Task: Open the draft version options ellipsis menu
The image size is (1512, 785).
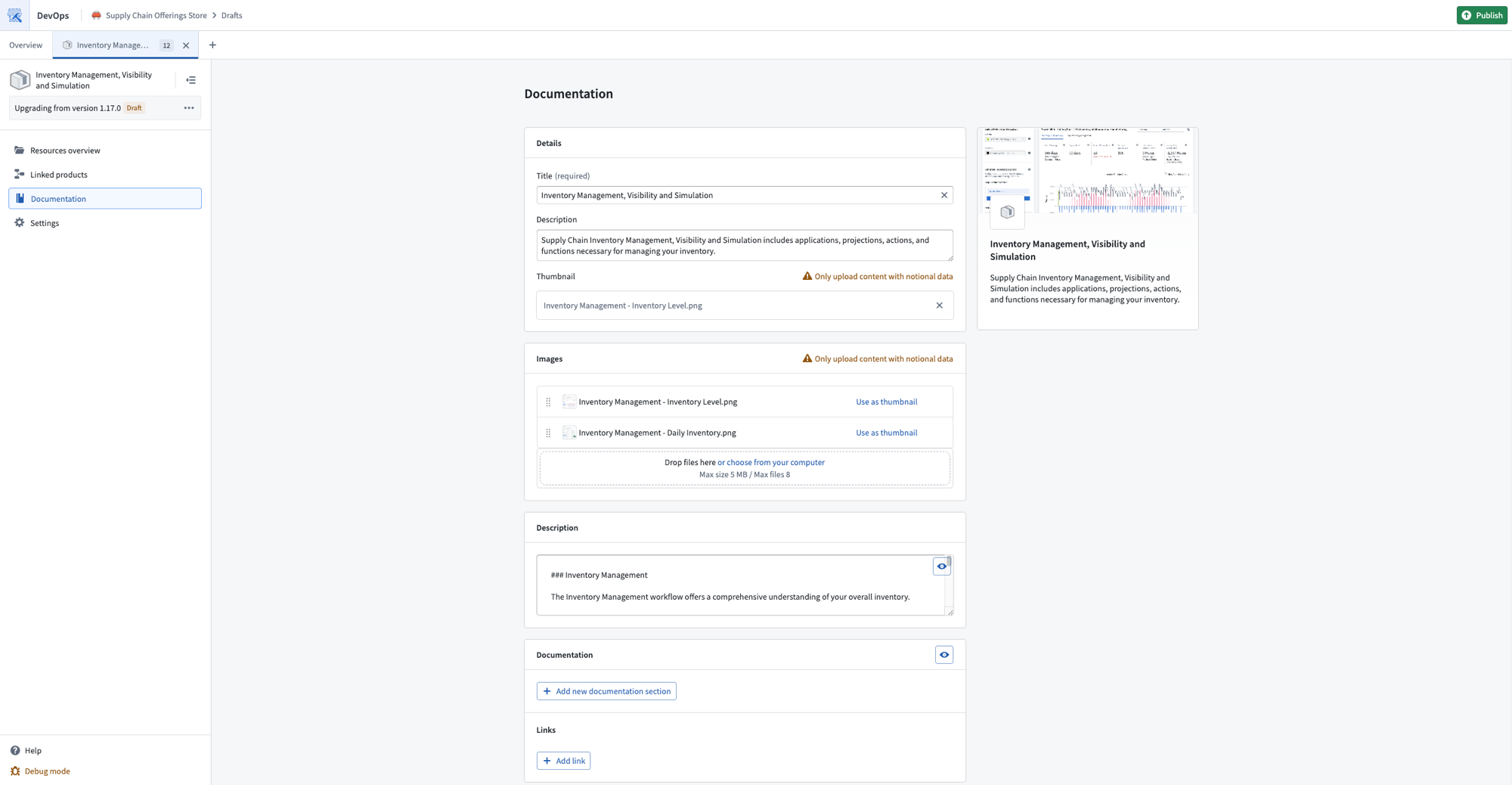Action: coord(189,108)
